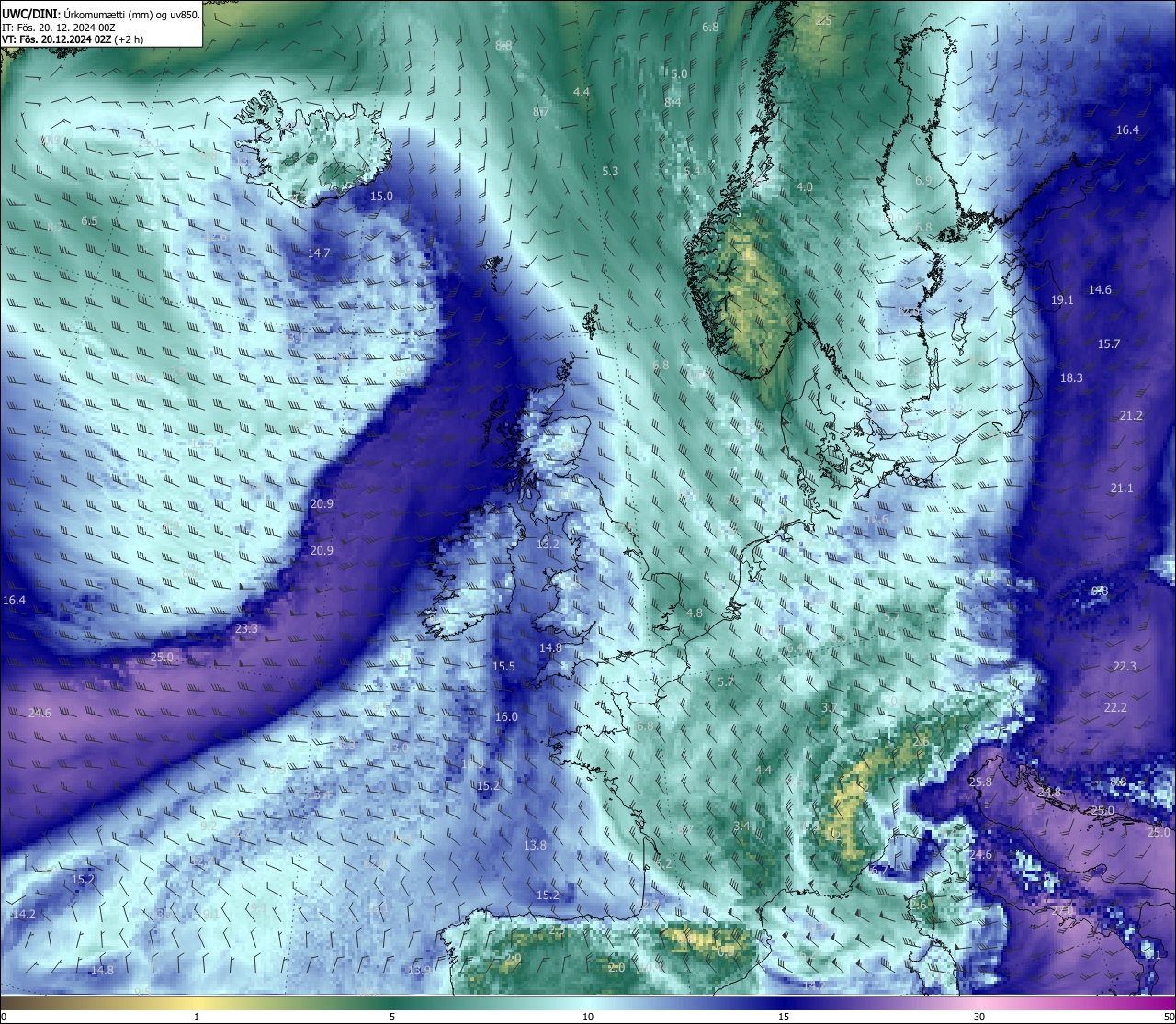The width and height of the screenshot is (1176, 1024).
Task: Click the colour scale tick label 30
Action: tap(979, 1017)
